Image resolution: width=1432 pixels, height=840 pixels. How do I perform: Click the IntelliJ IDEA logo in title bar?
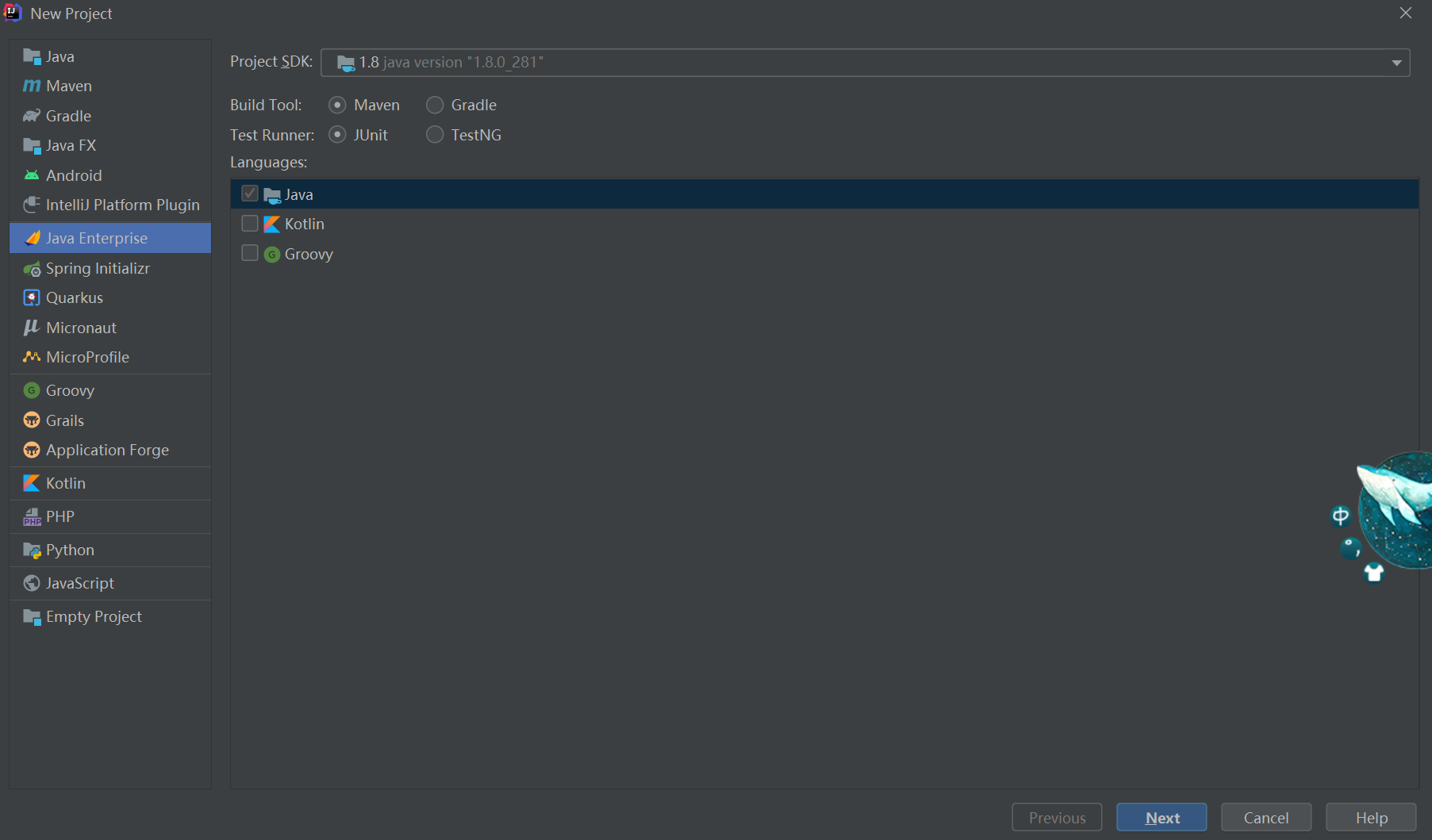13,13
